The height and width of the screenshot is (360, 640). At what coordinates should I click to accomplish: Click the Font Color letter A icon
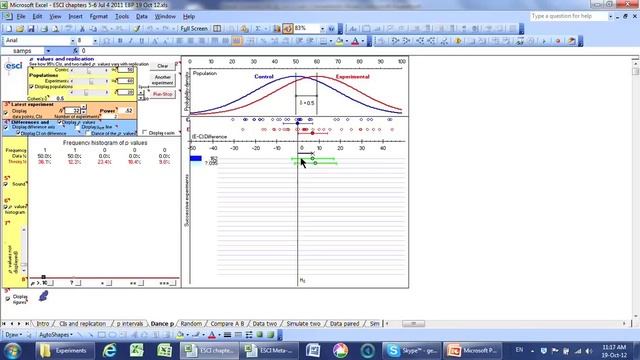[355, 41]
